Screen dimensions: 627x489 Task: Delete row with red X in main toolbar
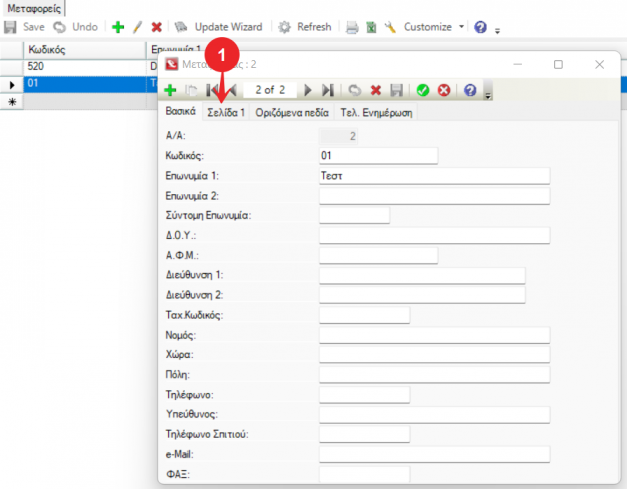(x=156, y=27)
